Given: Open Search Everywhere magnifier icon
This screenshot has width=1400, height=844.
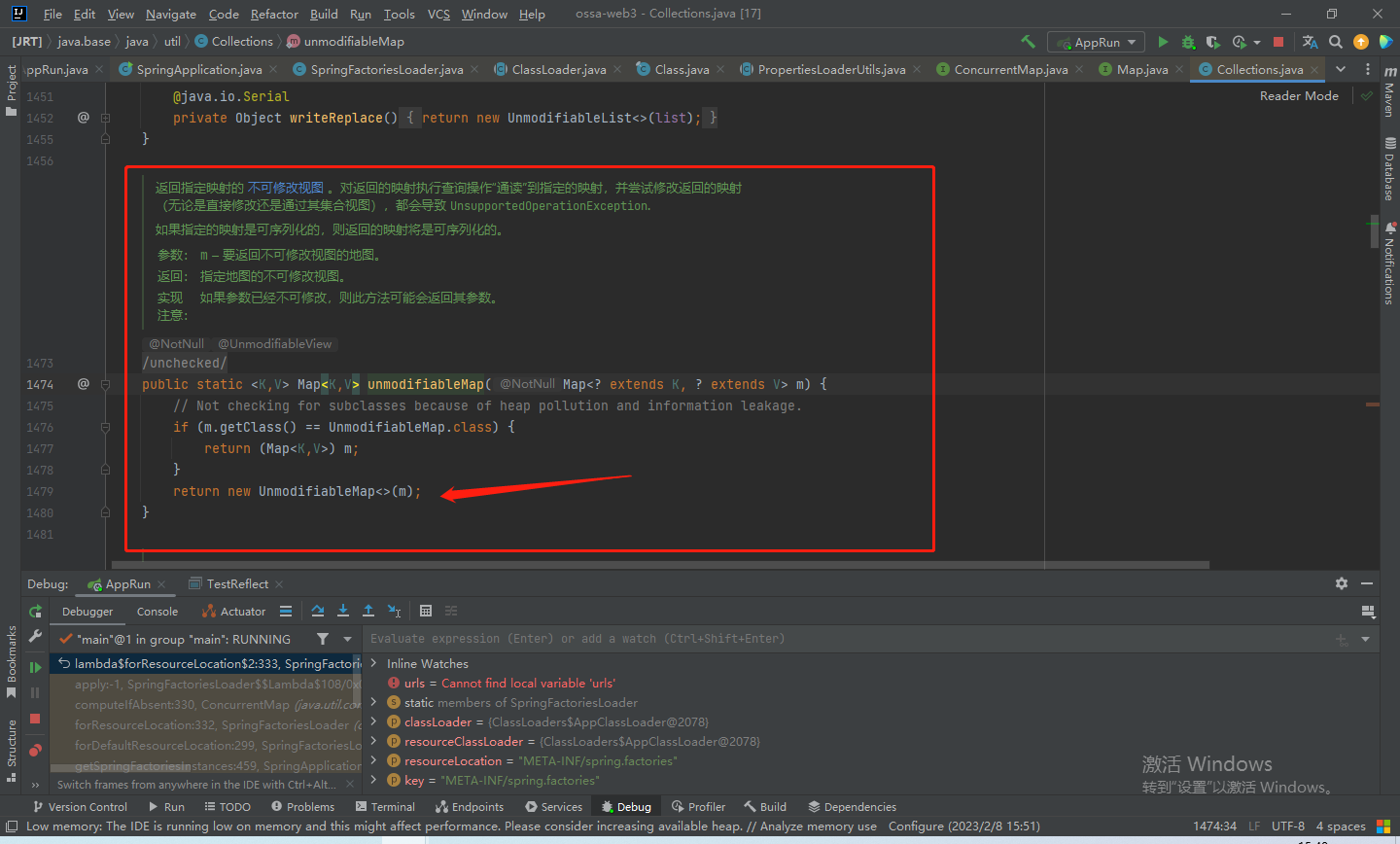Looking at the screenshot, I should (x=1336, y=42).
